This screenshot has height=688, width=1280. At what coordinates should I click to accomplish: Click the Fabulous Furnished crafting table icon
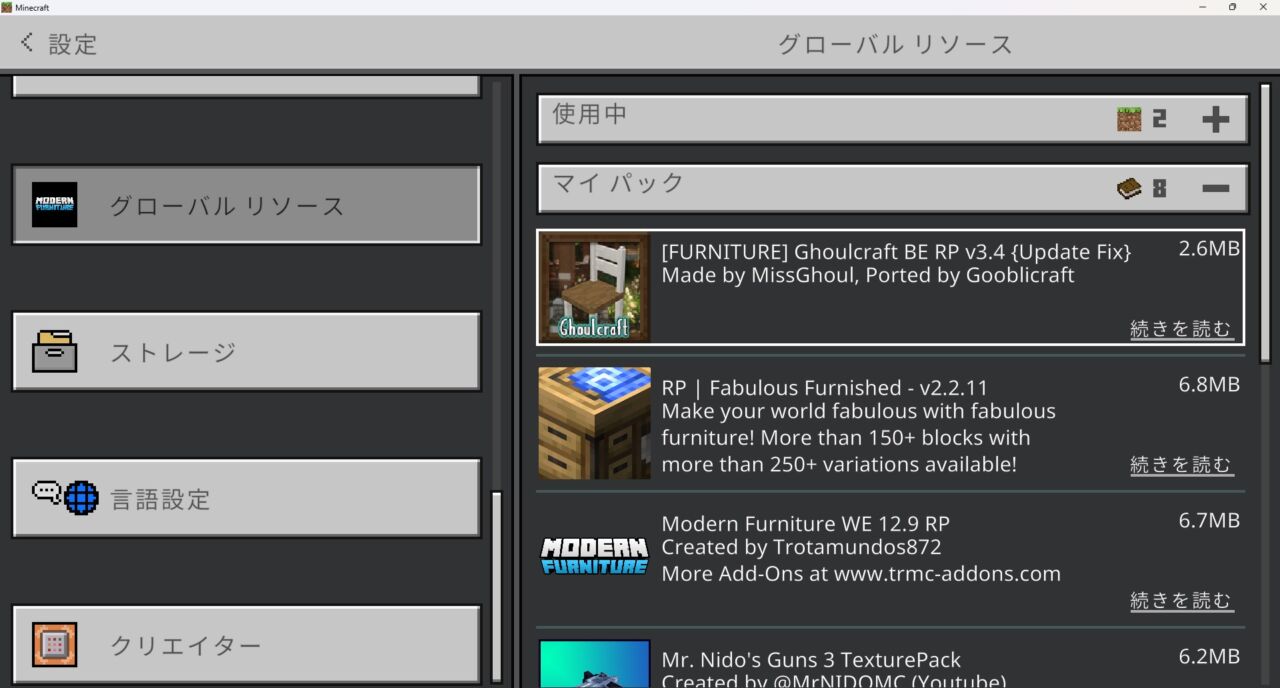[594, 423]
